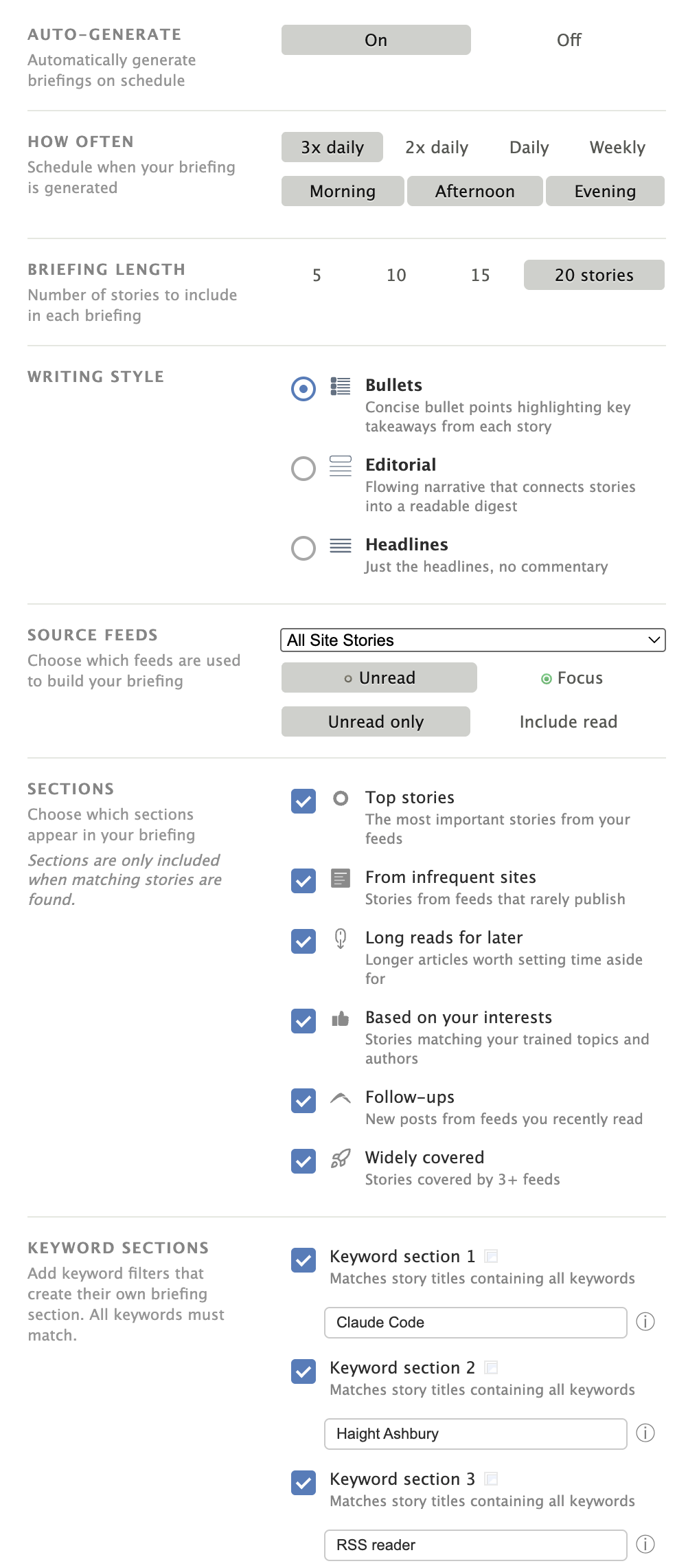The image size is (699, 1568).
Task: Set briefing length to 10 stories
Action: point(396,276)
